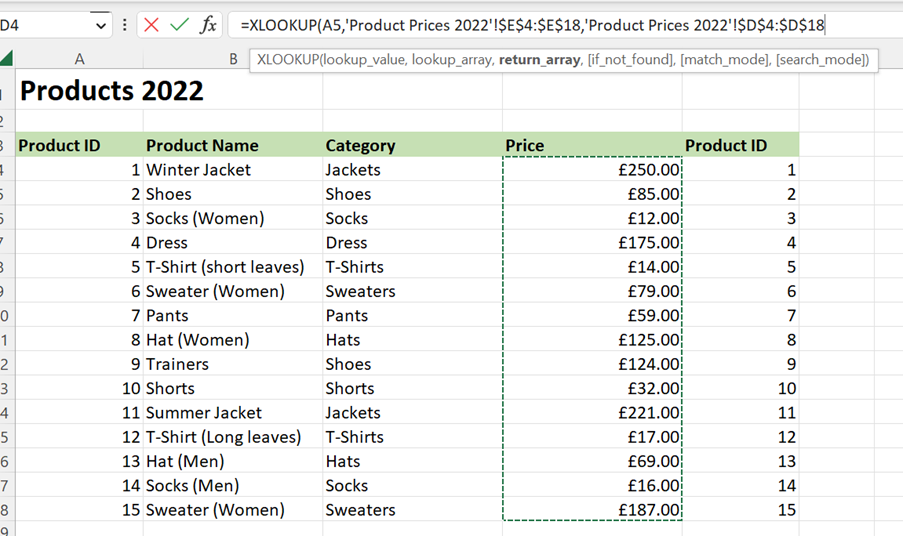903x536 pixels.
Task: Click return_array in the XLOOKUP tooltip
Action: point(539,60)
